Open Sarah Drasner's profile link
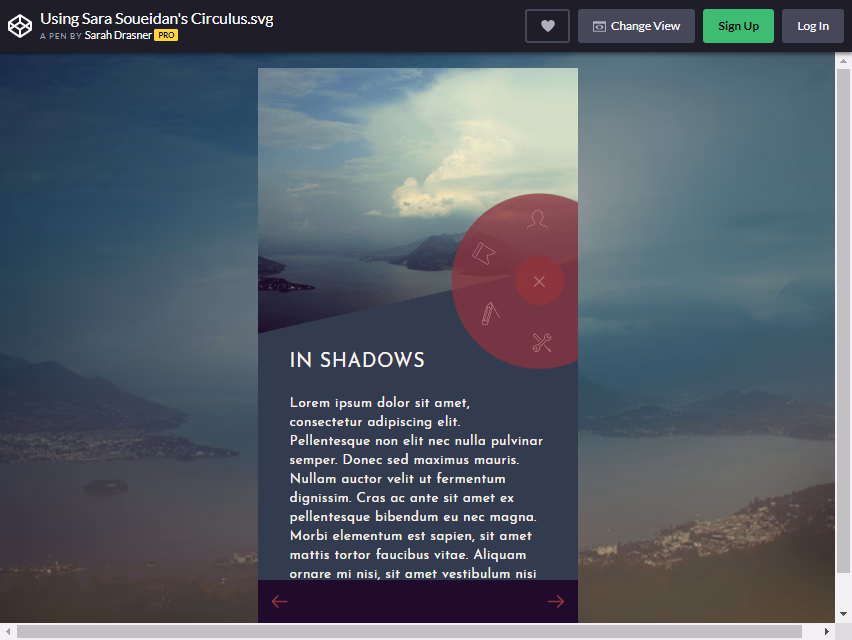Image resolution: width=852 pixels, height=640 pixels. pyautogui.click(x=118, y=35)
